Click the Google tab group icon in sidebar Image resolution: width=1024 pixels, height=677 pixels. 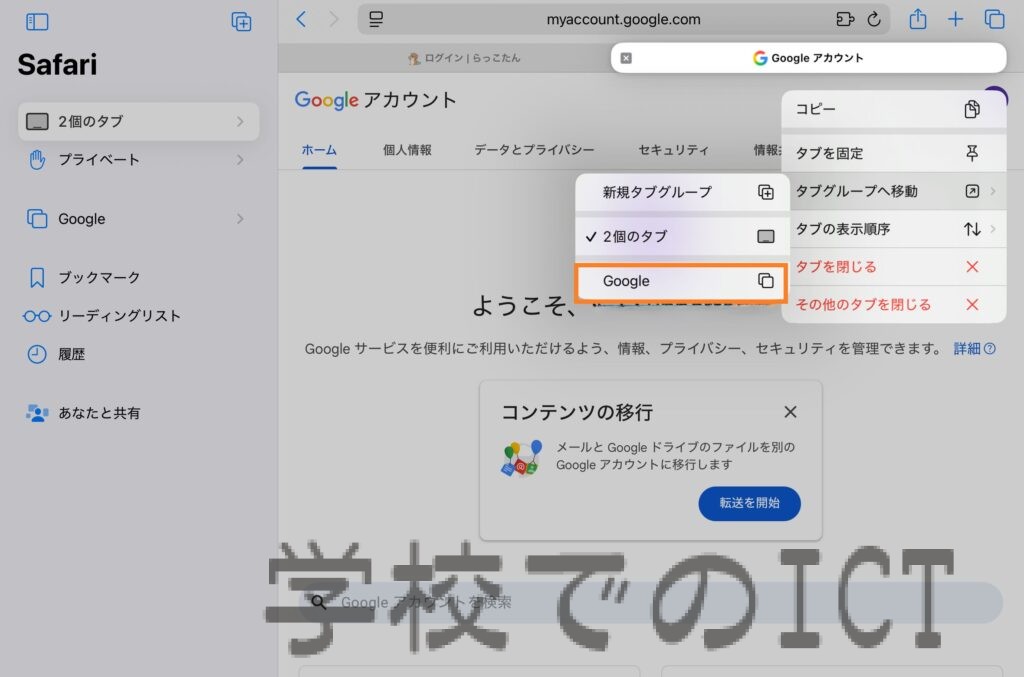tap(37, 219)
